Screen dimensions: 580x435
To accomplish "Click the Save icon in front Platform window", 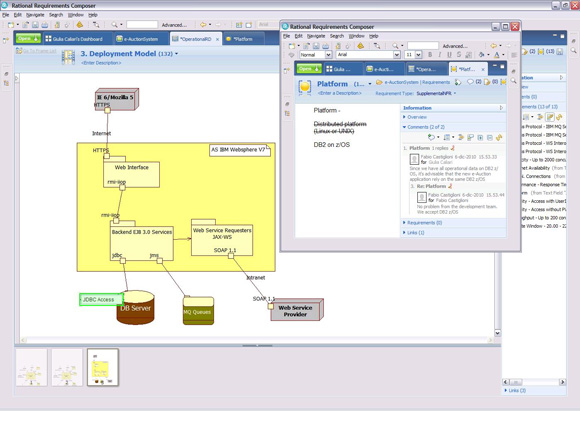I will tap(316, 46).
